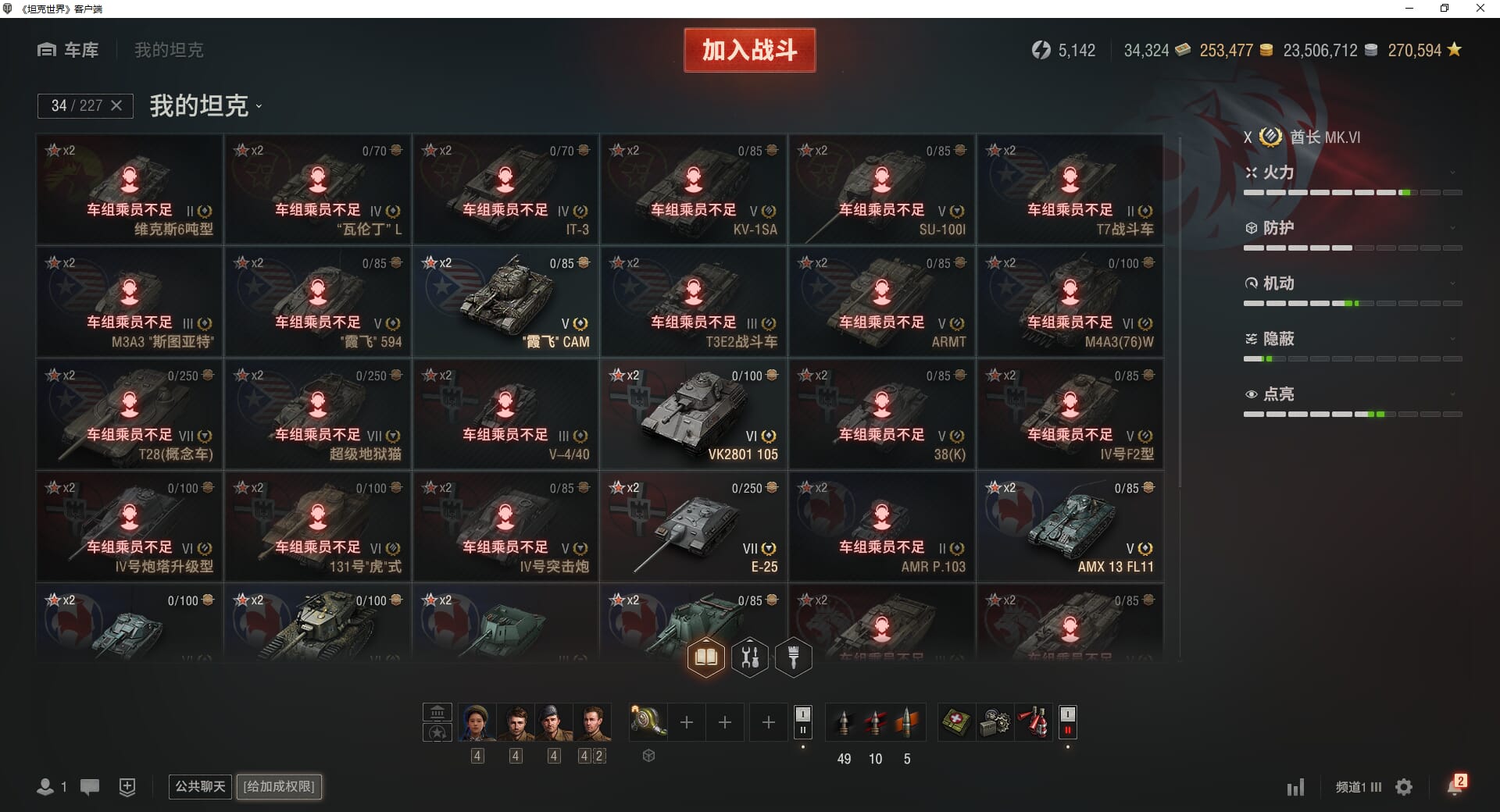Select the first-aid kit consumable
The width and height of the screenshot is (1500, 812).
pyautogui.click(x=956, y=722)
